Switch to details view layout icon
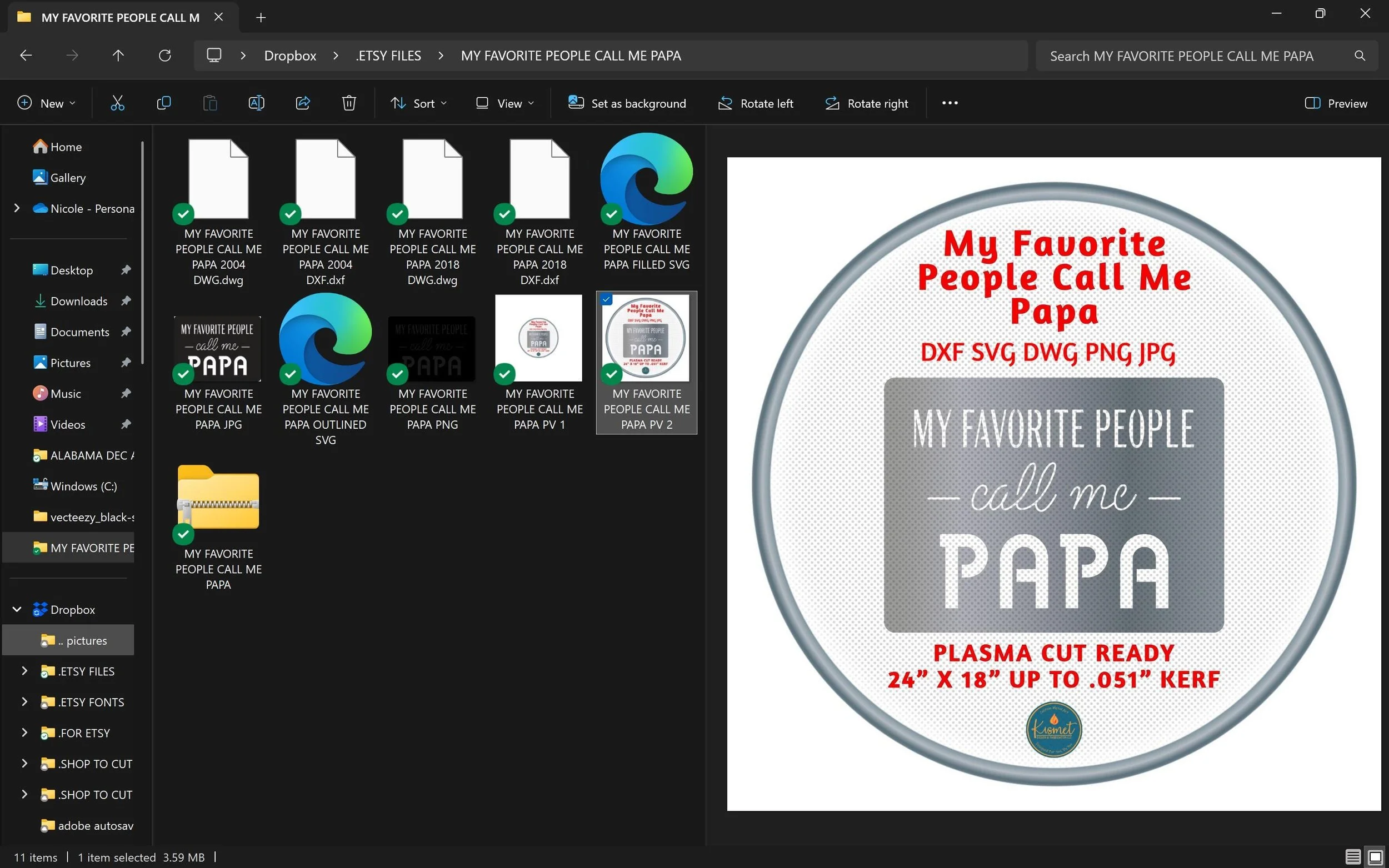Screen dimensions: 1389x868 point(1353,856)
